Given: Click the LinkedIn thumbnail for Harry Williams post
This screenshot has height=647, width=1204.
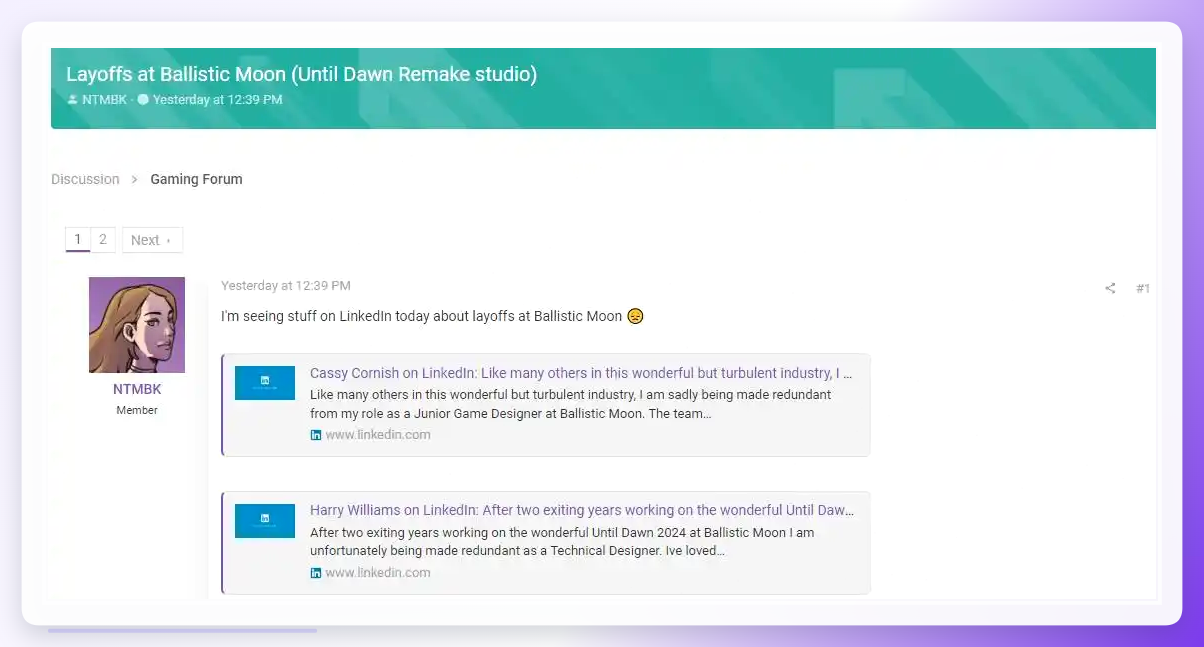Looking at the screenshot, I should click(265, 521).
